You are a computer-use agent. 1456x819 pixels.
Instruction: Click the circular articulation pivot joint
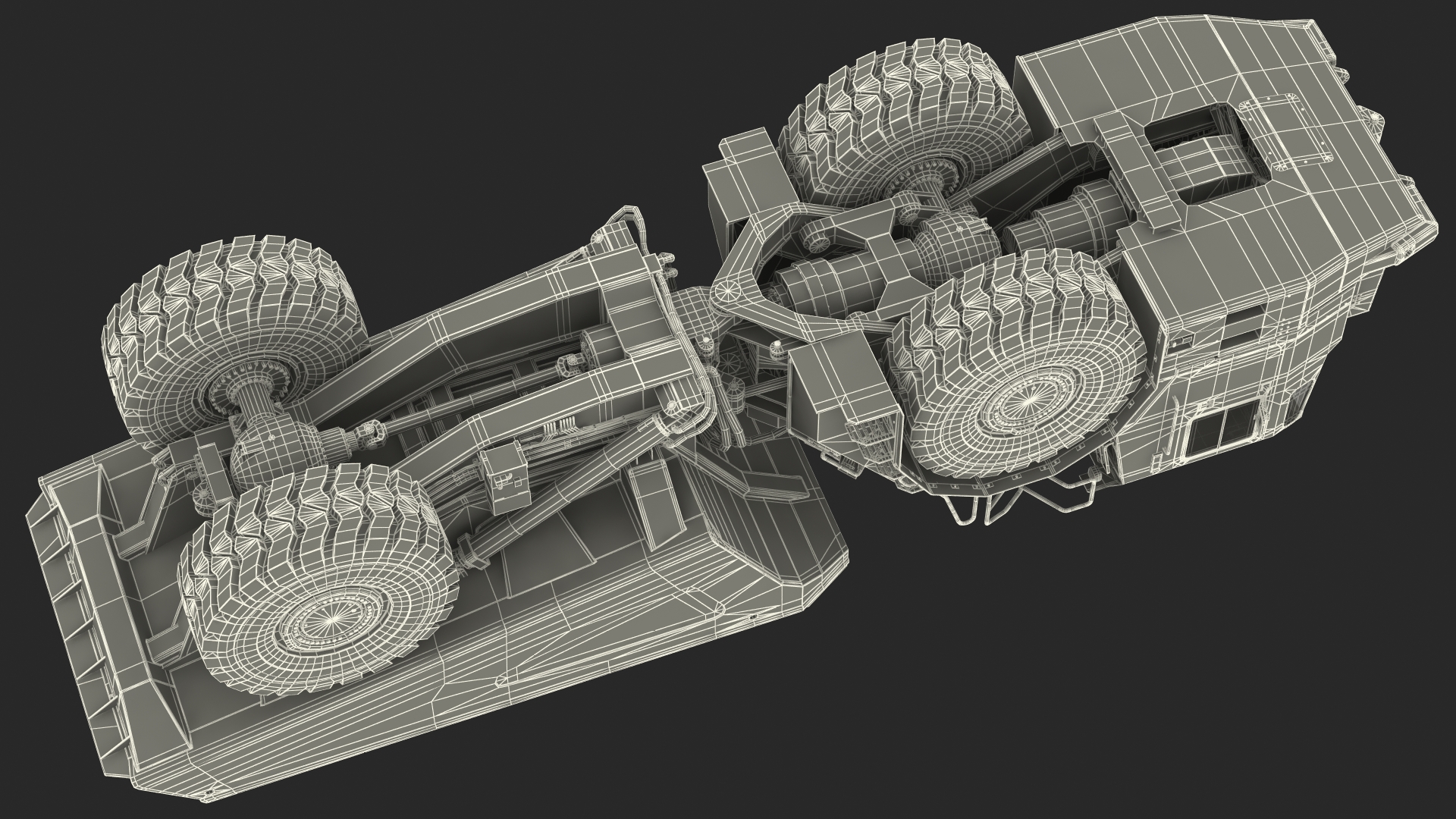(726, 290)
